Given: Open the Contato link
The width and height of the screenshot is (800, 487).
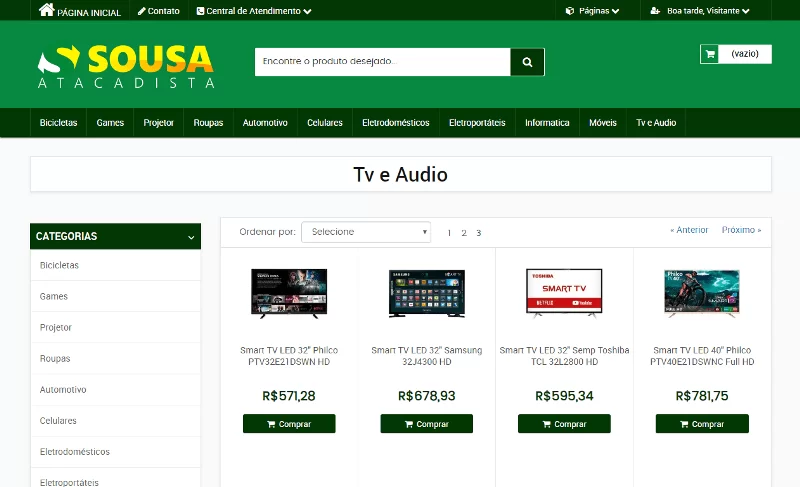Looking at the screenshot, I should [x=164, y=11].
